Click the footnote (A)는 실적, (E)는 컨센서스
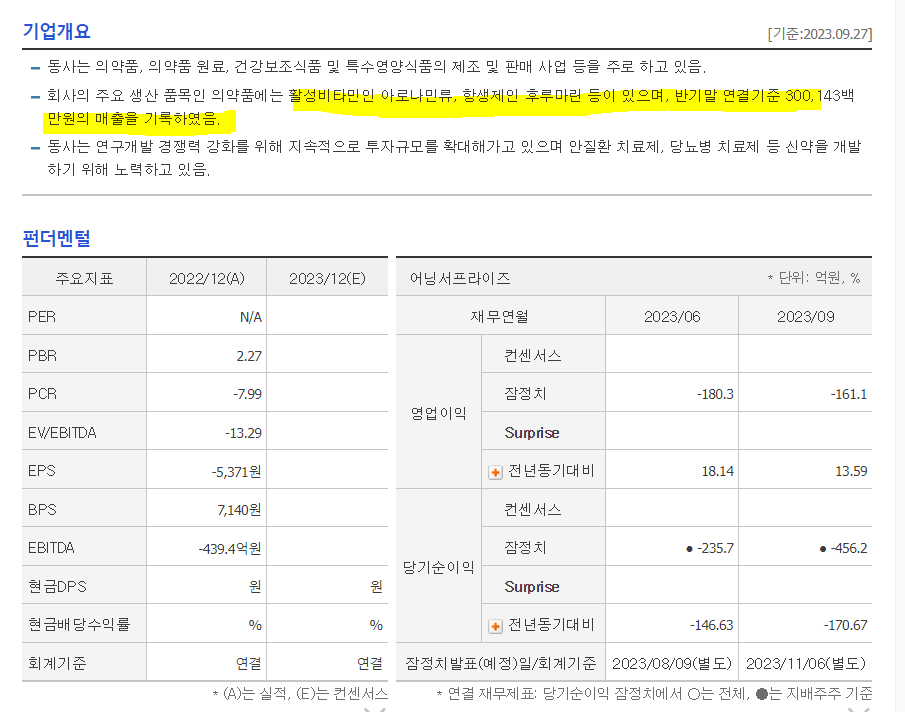The image size is (905, 712). coord(300,694)
